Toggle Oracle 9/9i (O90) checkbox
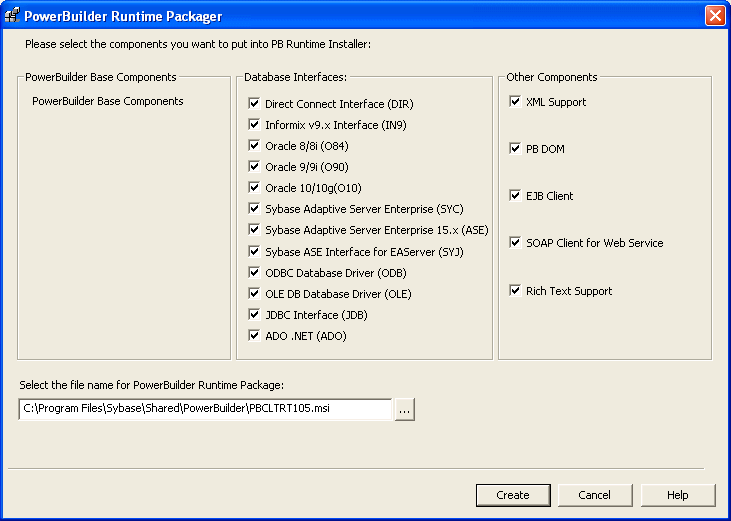The height and width of the screenshot is (521, 731). [x=254, y=166]
